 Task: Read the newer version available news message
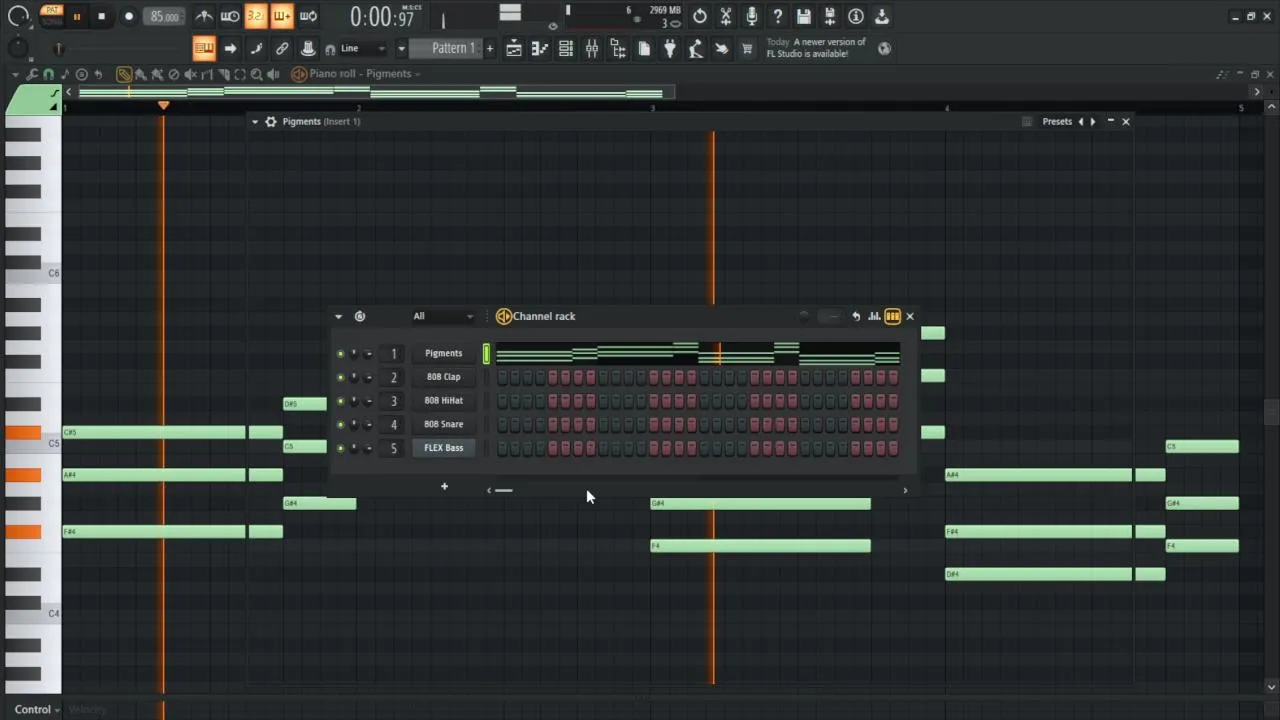[816, 48]
